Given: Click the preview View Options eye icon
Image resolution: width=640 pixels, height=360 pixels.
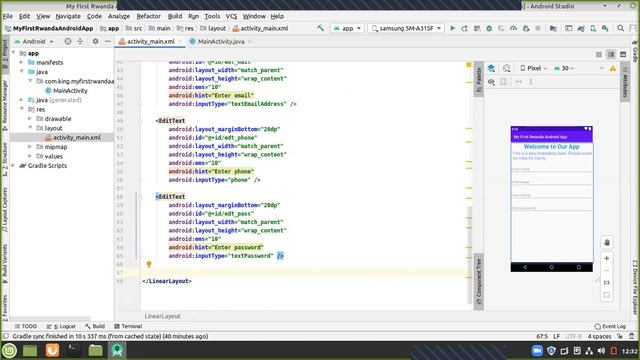Looking at the screenshot, I should coord(491,82).
